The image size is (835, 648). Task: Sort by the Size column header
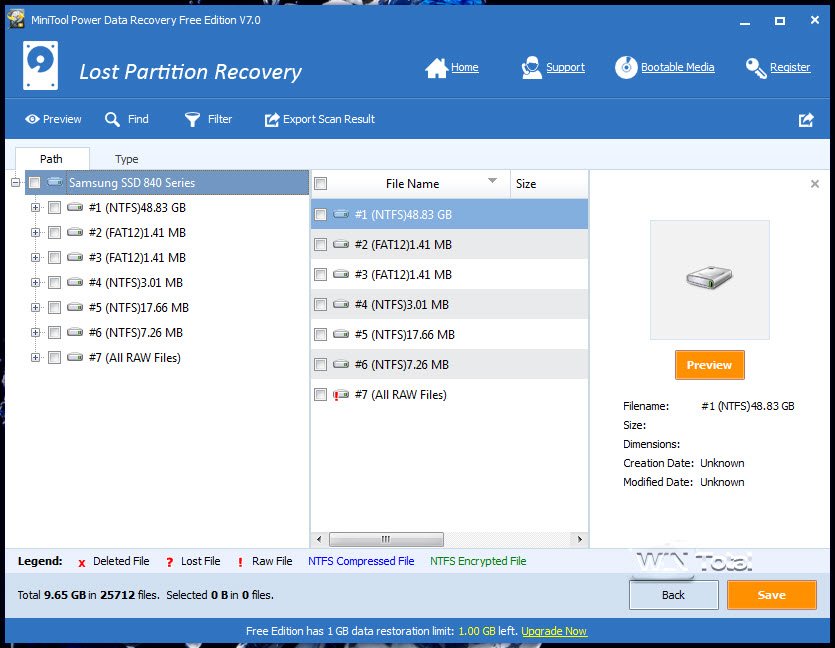[x=549, y=184]
